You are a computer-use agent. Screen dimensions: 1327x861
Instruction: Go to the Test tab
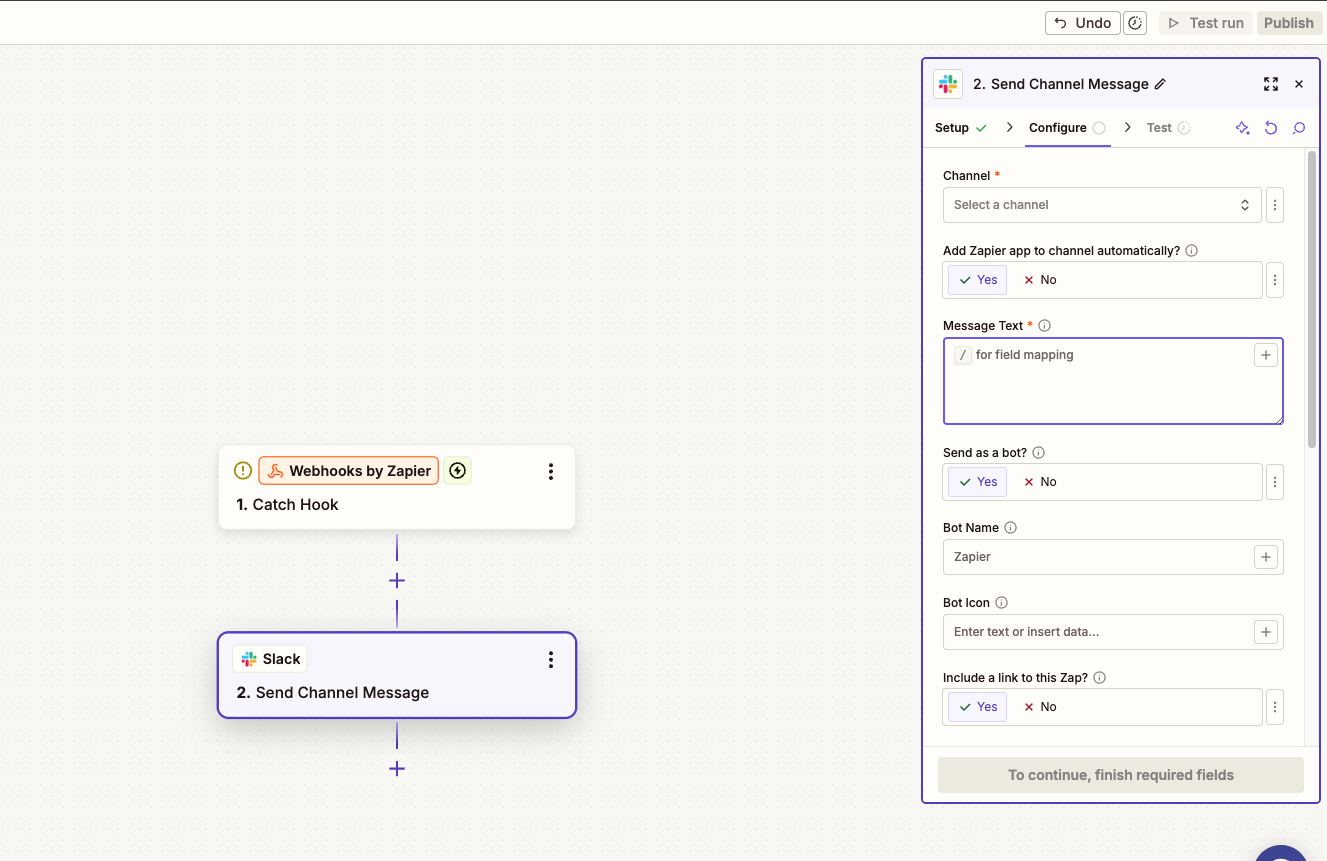[1159, 128]
